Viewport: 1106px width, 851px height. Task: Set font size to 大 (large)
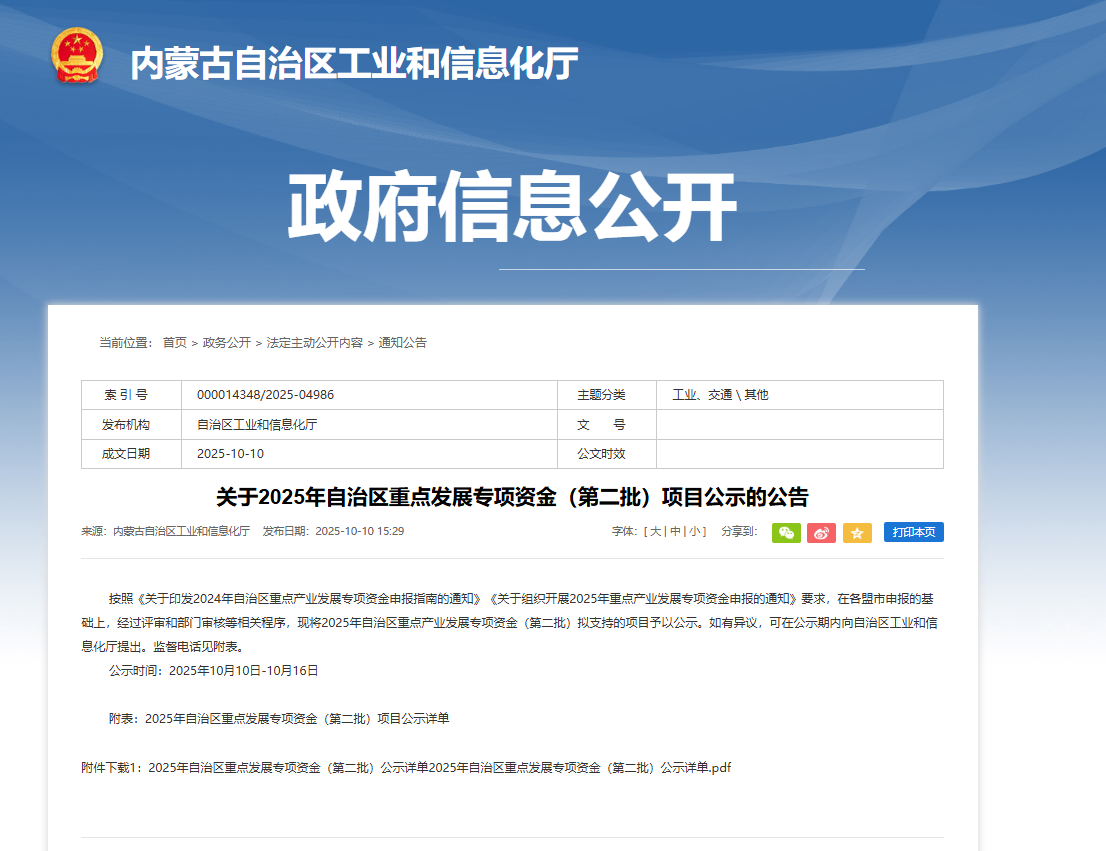(656, 532)
